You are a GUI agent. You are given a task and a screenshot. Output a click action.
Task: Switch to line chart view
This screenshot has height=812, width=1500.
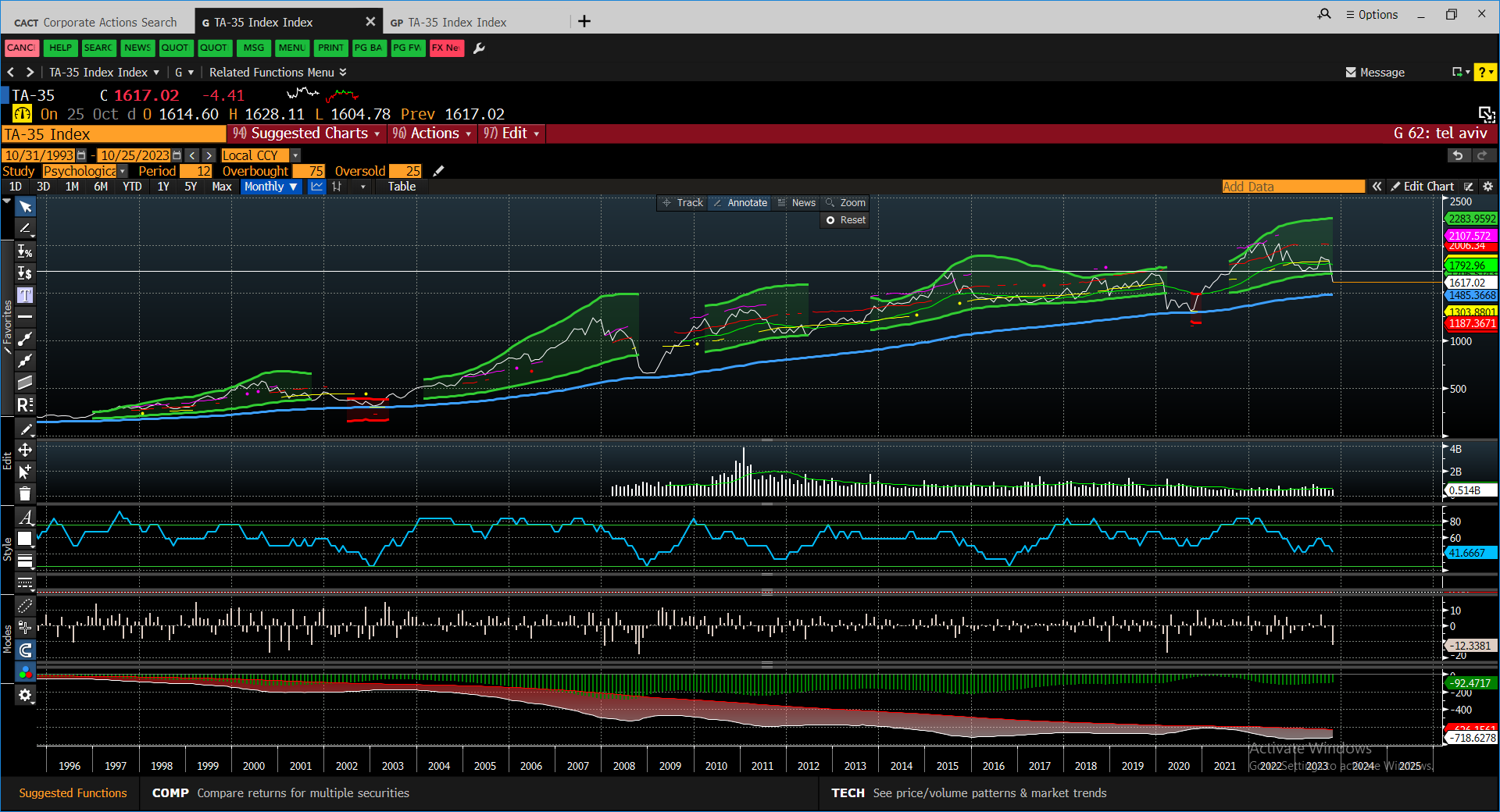[316, 187]
